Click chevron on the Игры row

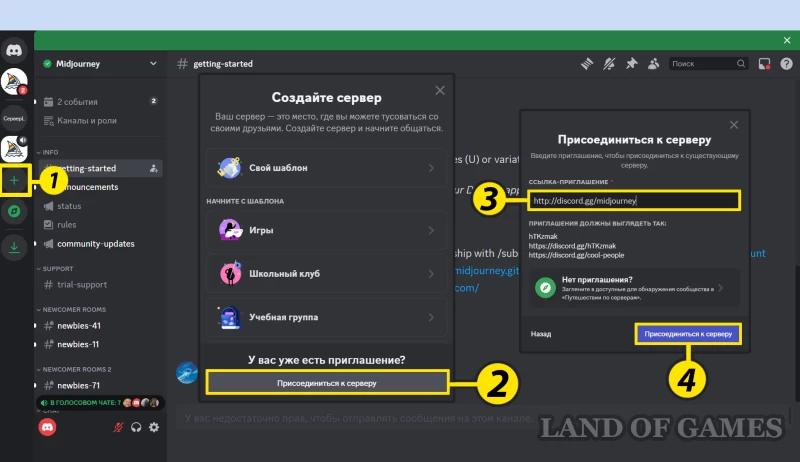coord(431,230)
